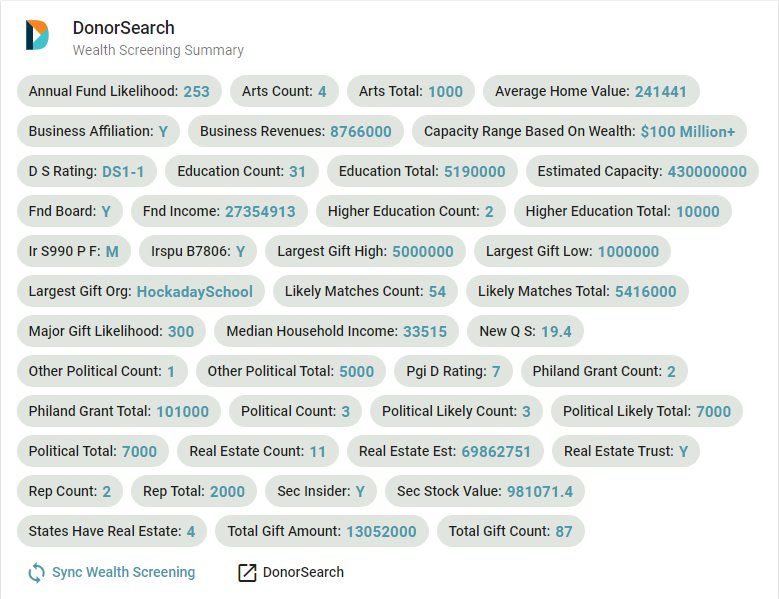
Task: Select the Average Home Value chip
Action: coord(590,91)
